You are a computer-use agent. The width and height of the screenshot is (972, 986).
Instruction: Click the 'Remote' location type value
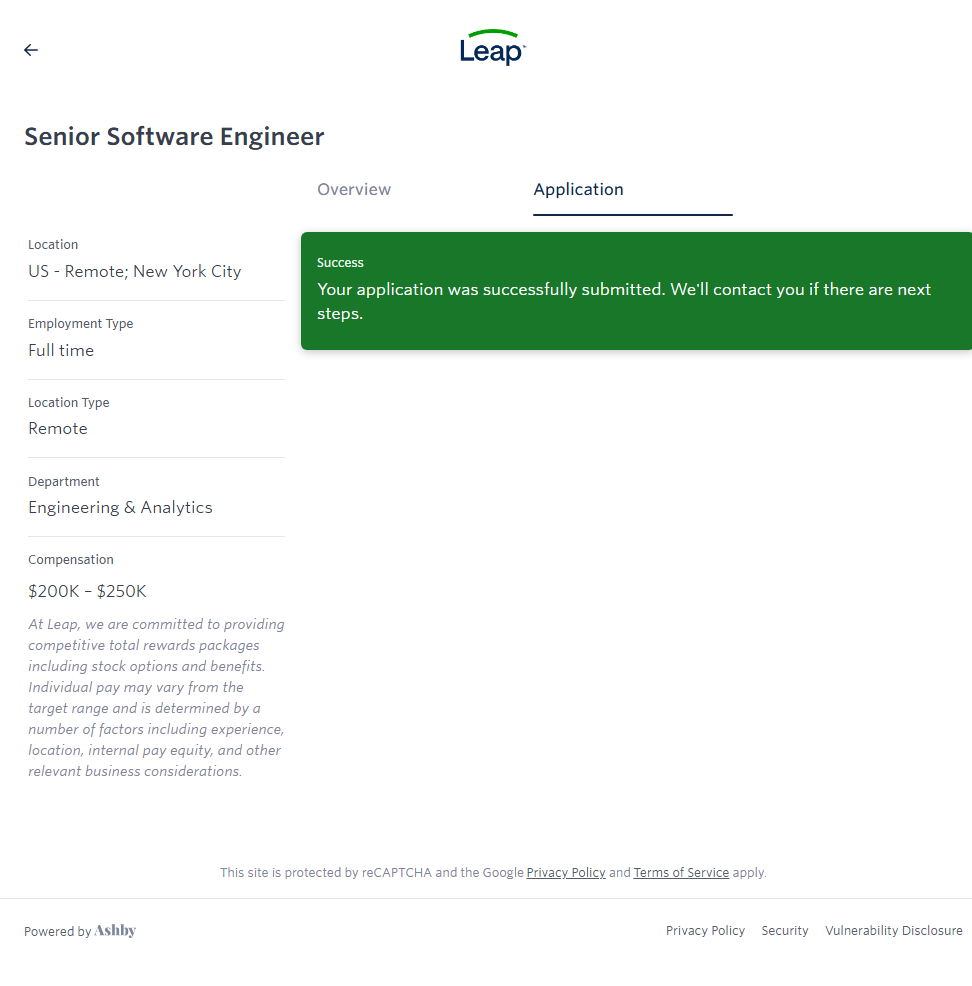(x=58, y=429)
